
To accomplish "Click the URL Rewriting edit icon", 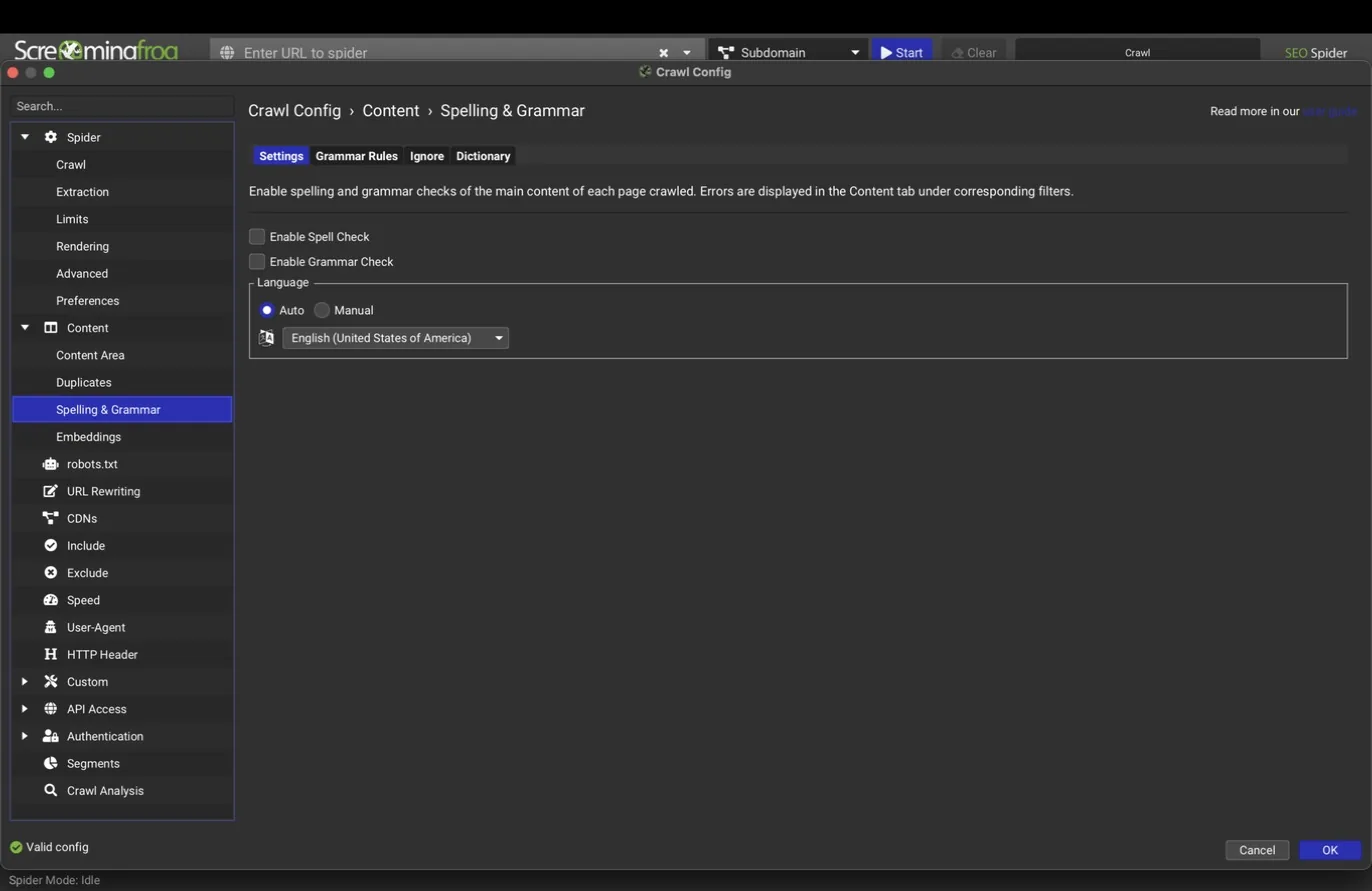I will pyautogui.click(x=51, y=491).
